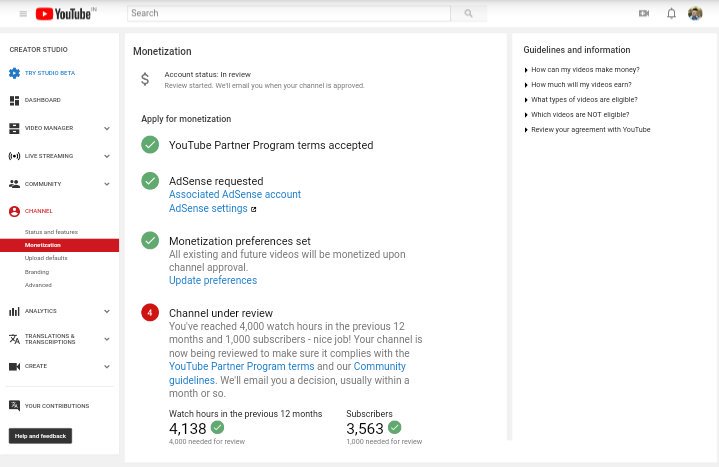Image resolution: width=719 pixels, height=467 pixels.
Task: Click green checkmark beside Partner Program terms accepted
Action: (150, 145)
